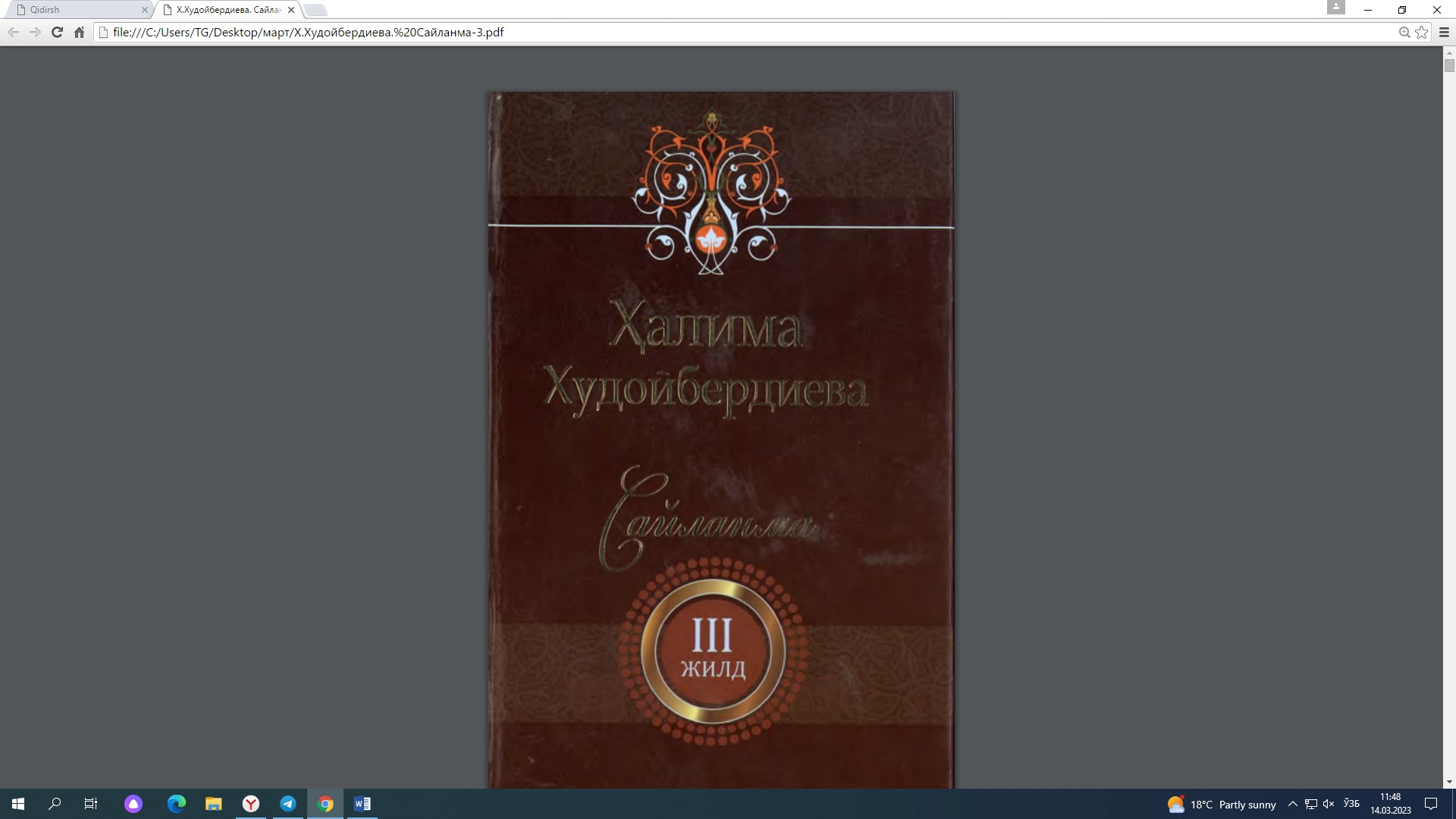Open zoom controls via magnifier icon
Viewport: 1456px width, 819px height.
click(x=1404, y=33)
